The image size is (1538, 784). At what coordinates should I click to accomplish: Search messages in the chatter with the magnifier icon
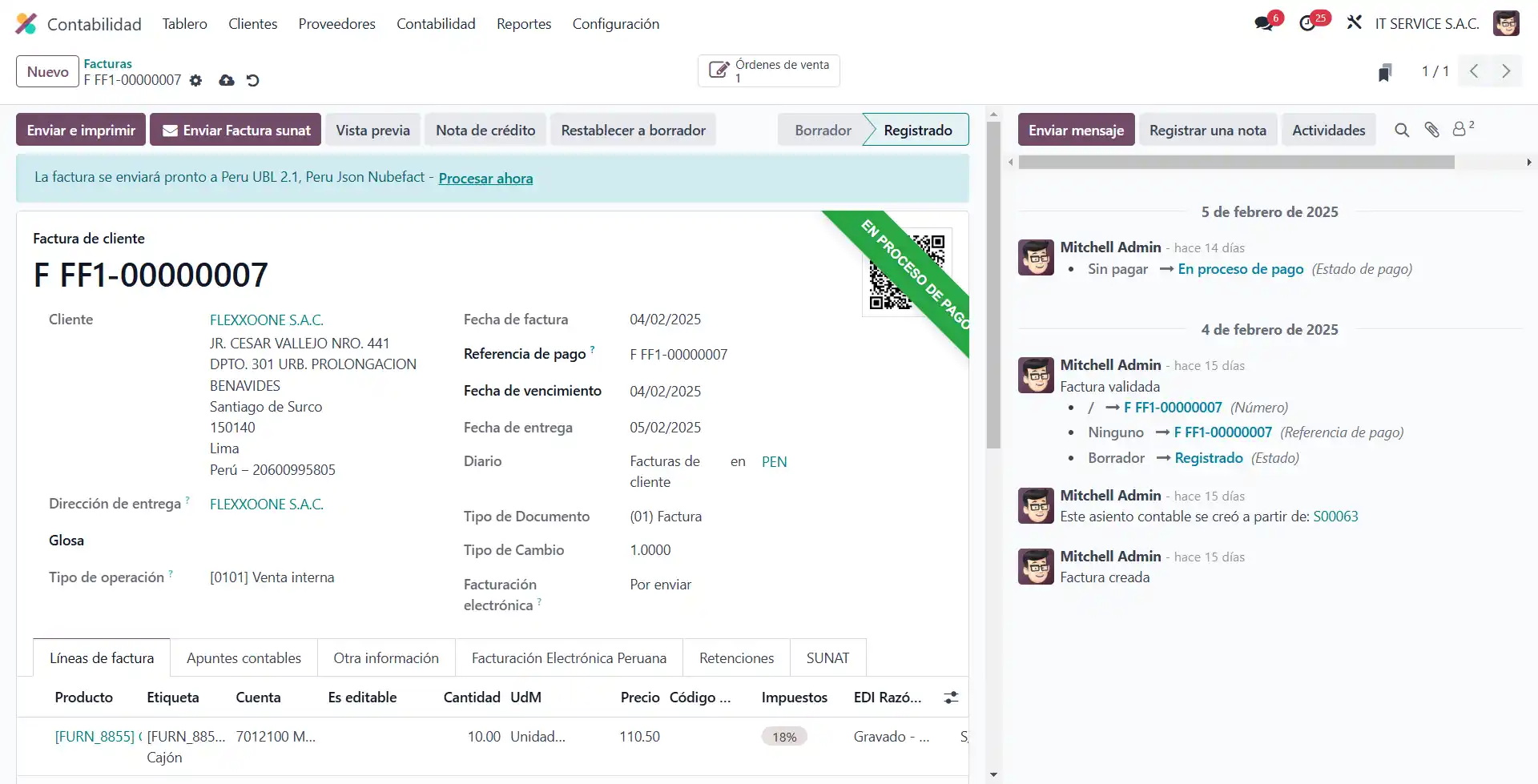pos(1402,130)
